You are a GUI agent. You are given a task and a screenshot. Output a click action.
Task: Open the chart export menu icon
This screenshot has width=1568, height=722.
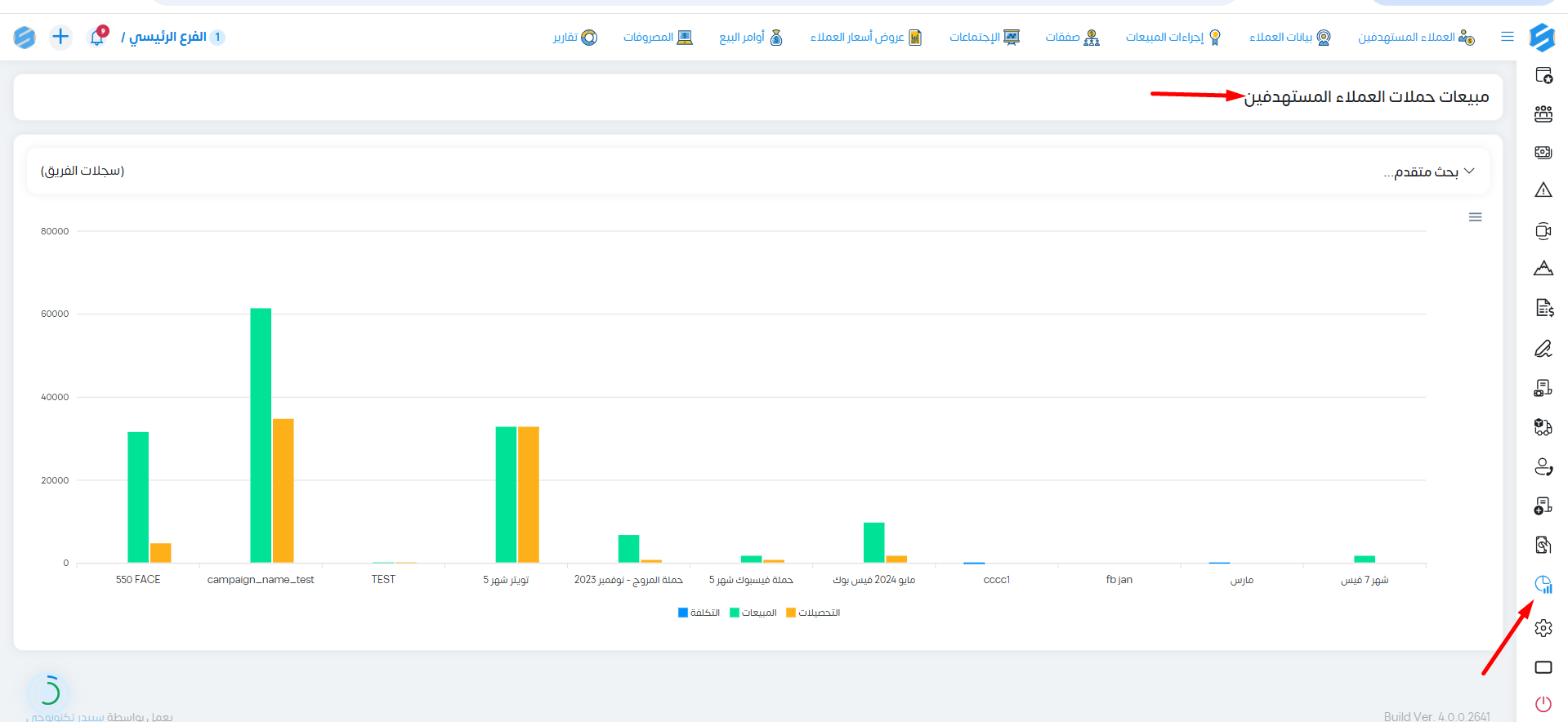pos(1475,217)
